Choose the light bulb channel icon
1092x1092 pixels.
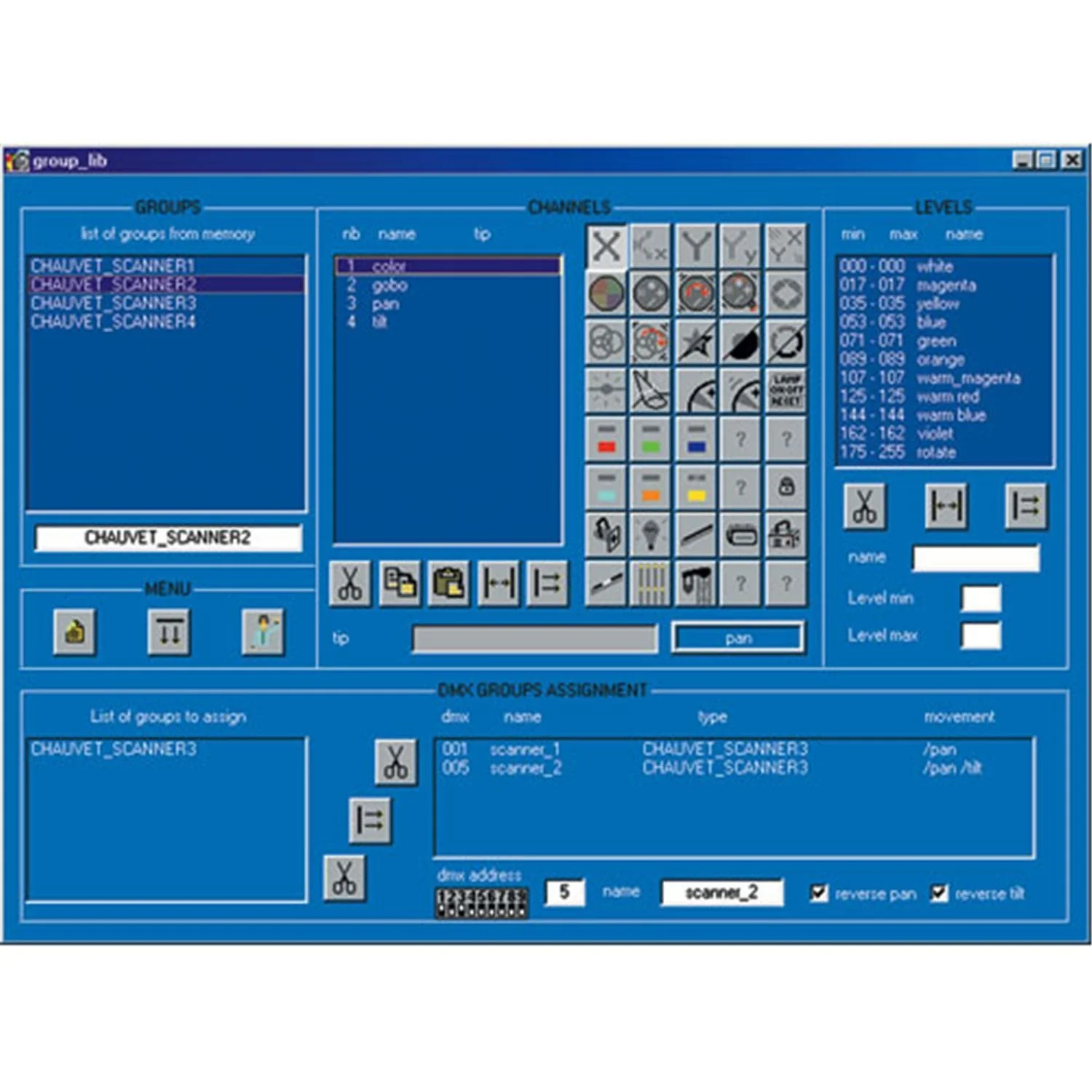651,534
